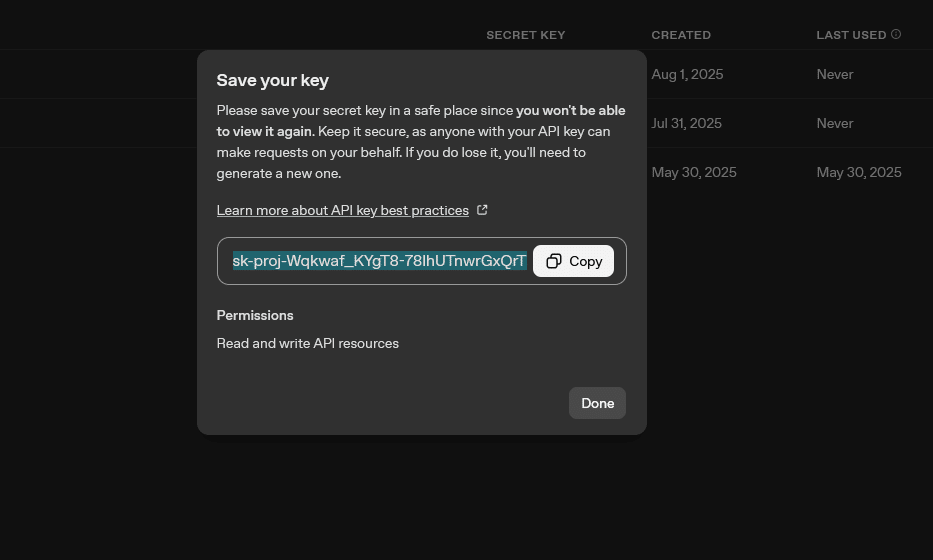
Task: Click the SECRET KEY column header
Action: [x=525, y=35]
